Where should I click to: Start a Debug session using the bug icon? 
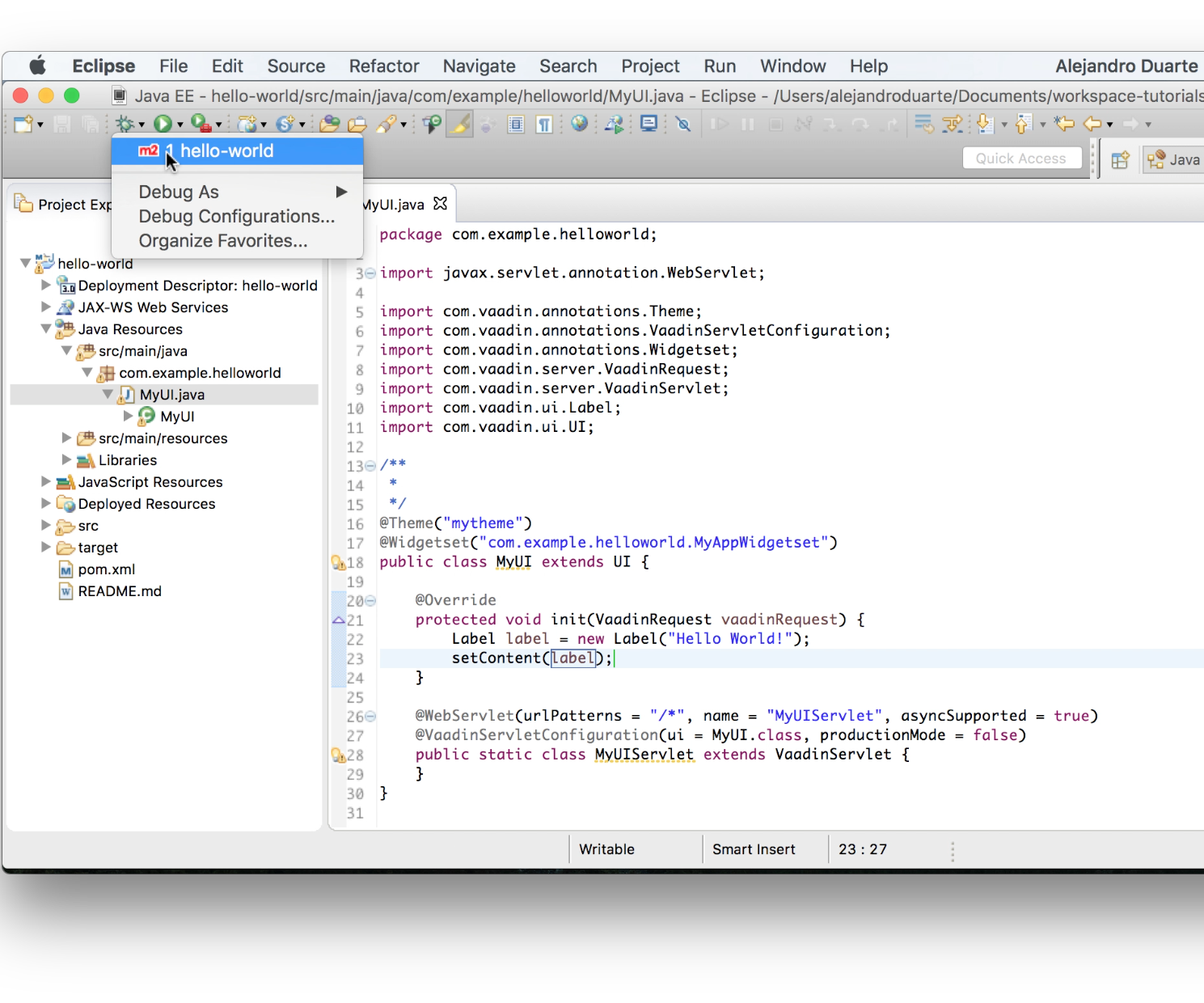125,124
